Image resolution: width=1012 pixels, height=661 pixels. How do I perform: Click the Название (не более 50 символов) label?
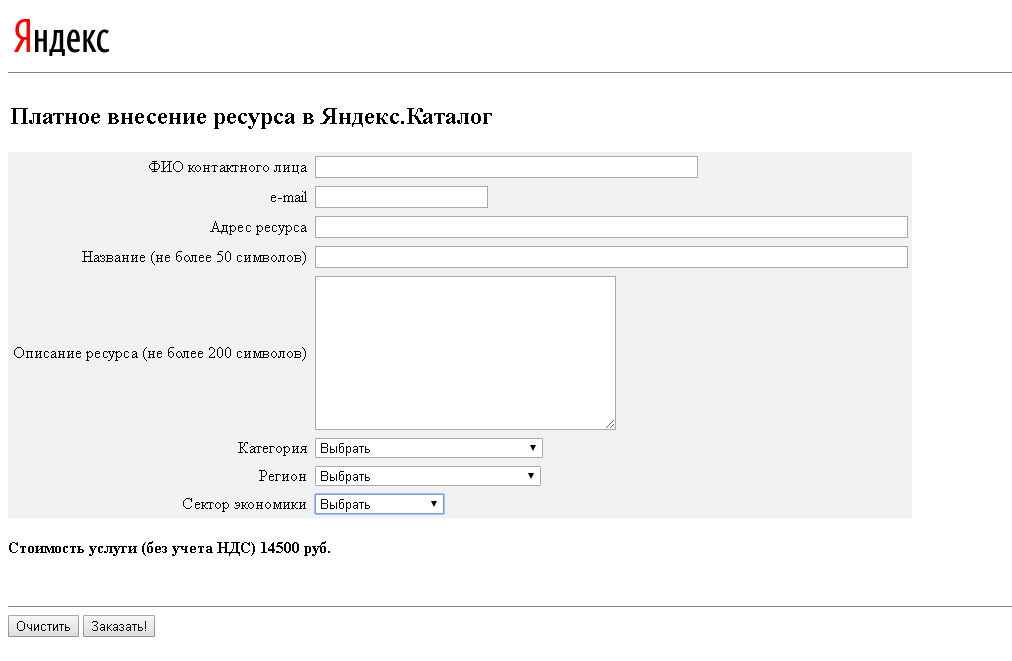194,257
